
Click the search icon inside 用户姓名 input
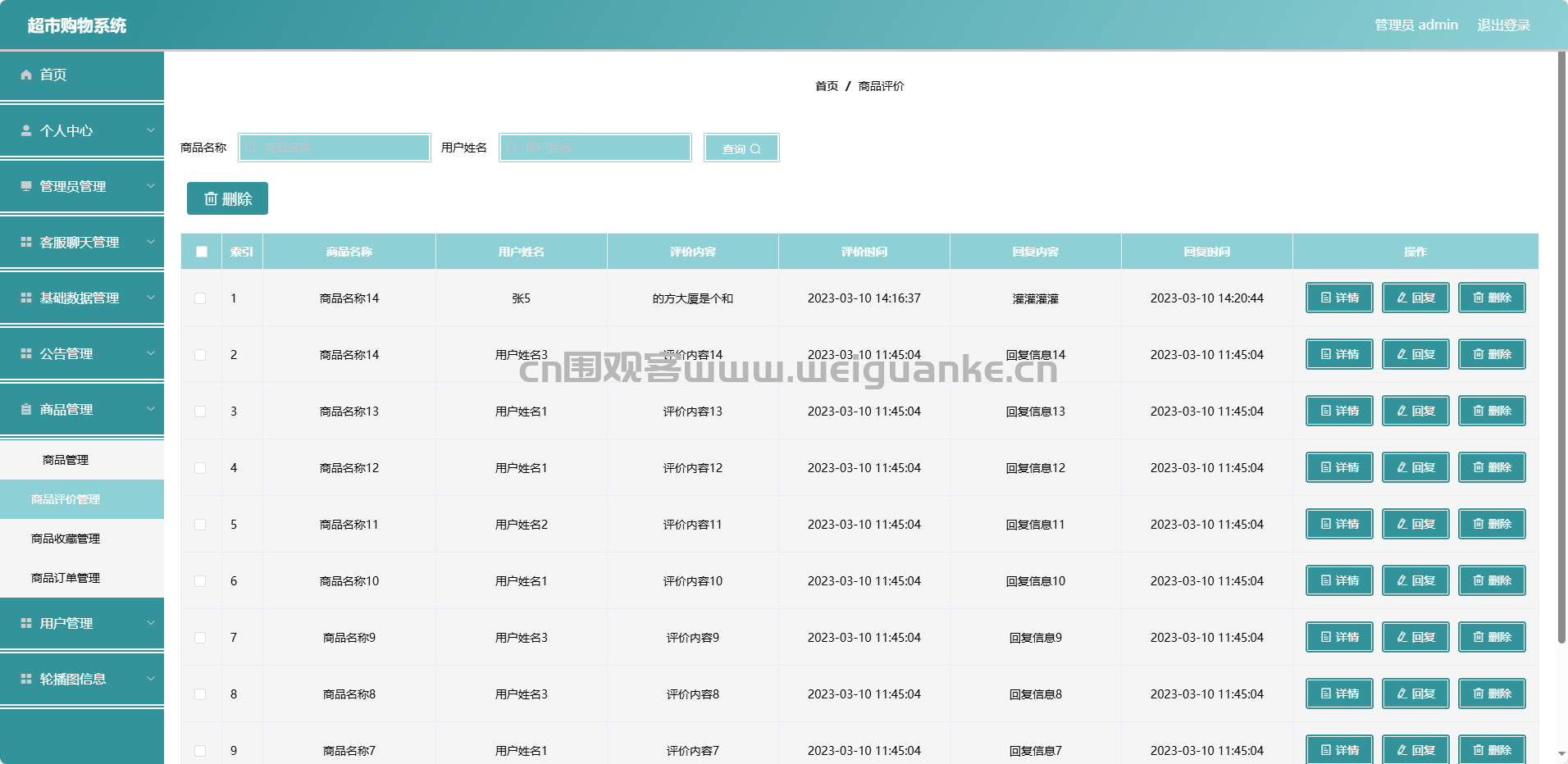point(512,148)
